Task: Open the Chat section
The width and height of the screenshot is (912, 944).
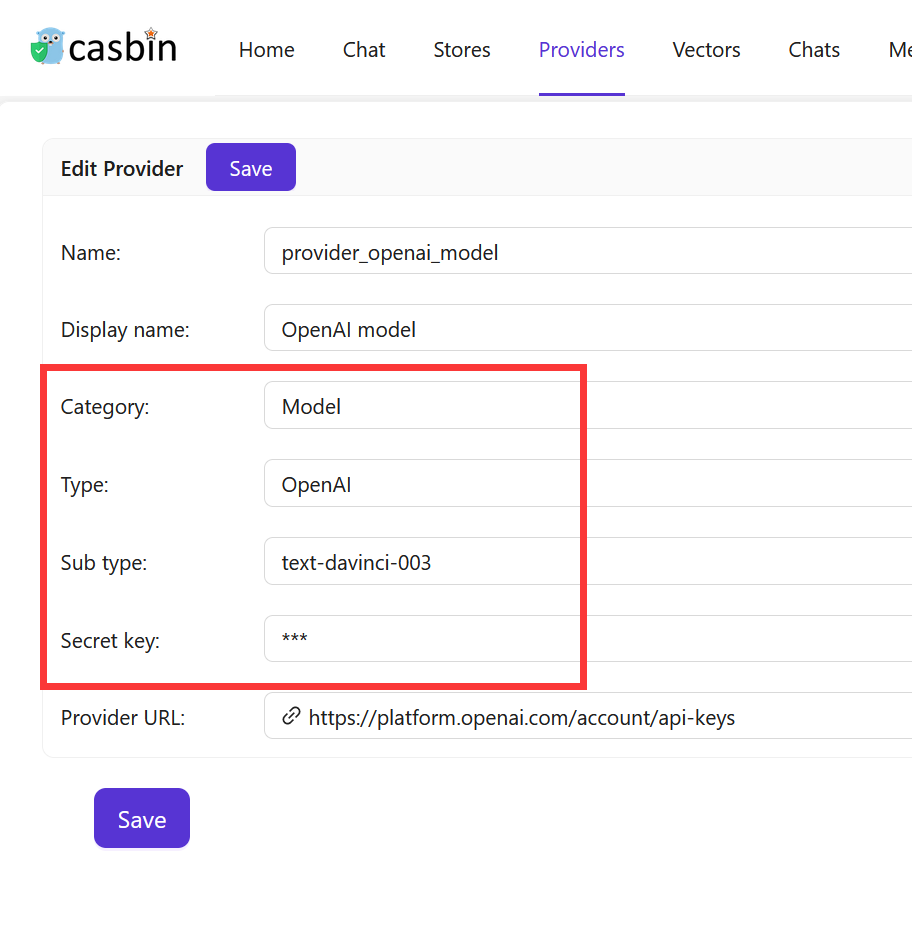Action: 363,49
